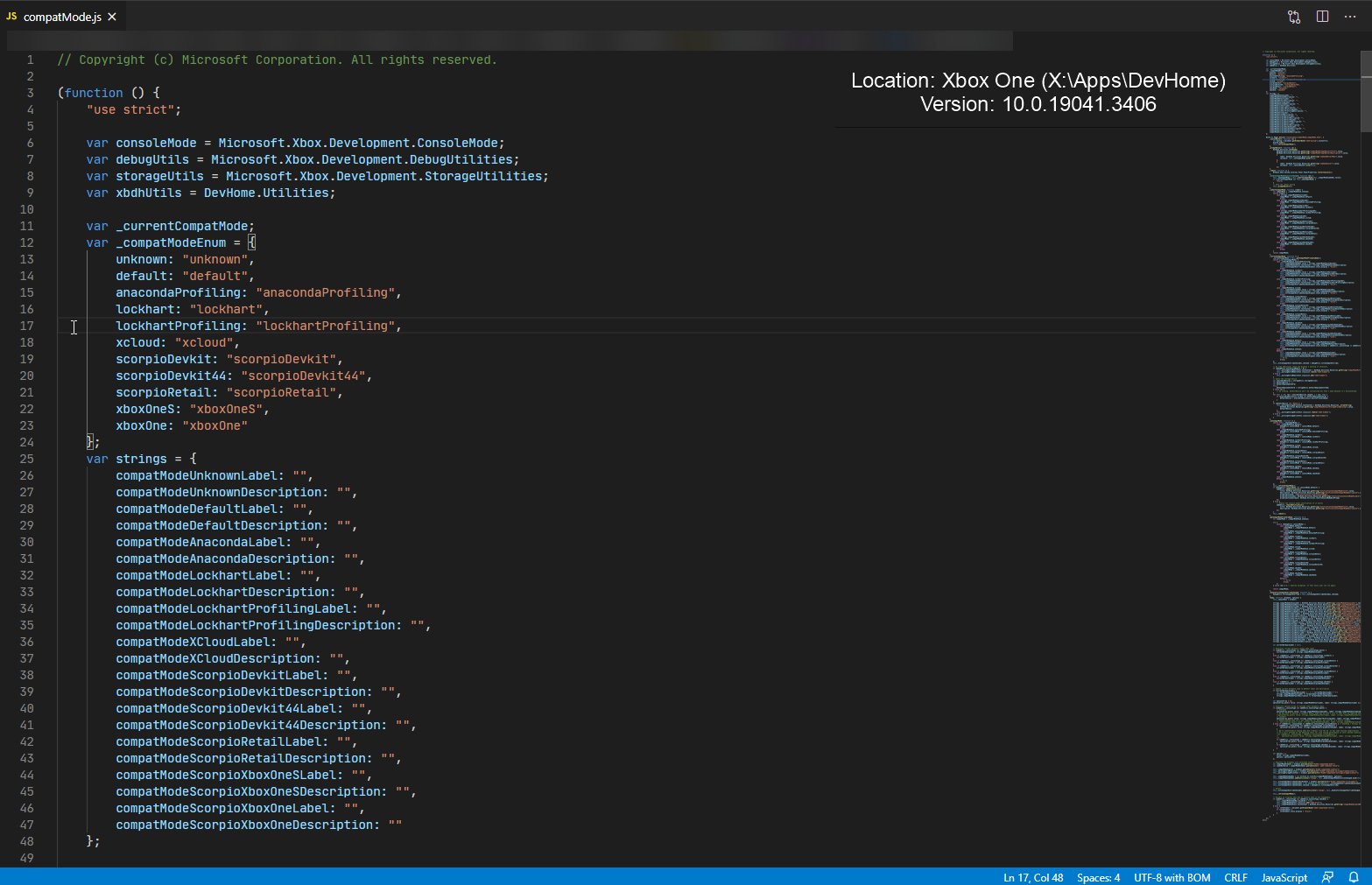This screenshot has width=1372, height=885.
Task: Open the notifications bell in status bar
Action: [1354, 877]
